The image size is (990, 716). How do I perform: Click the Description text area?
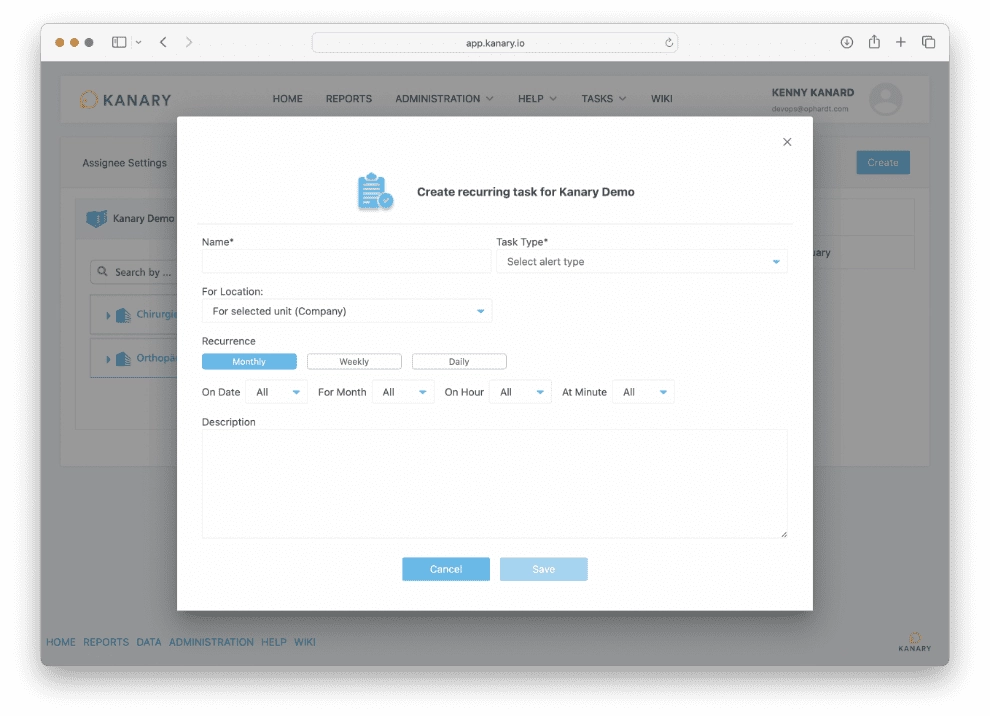click(494, 484)
